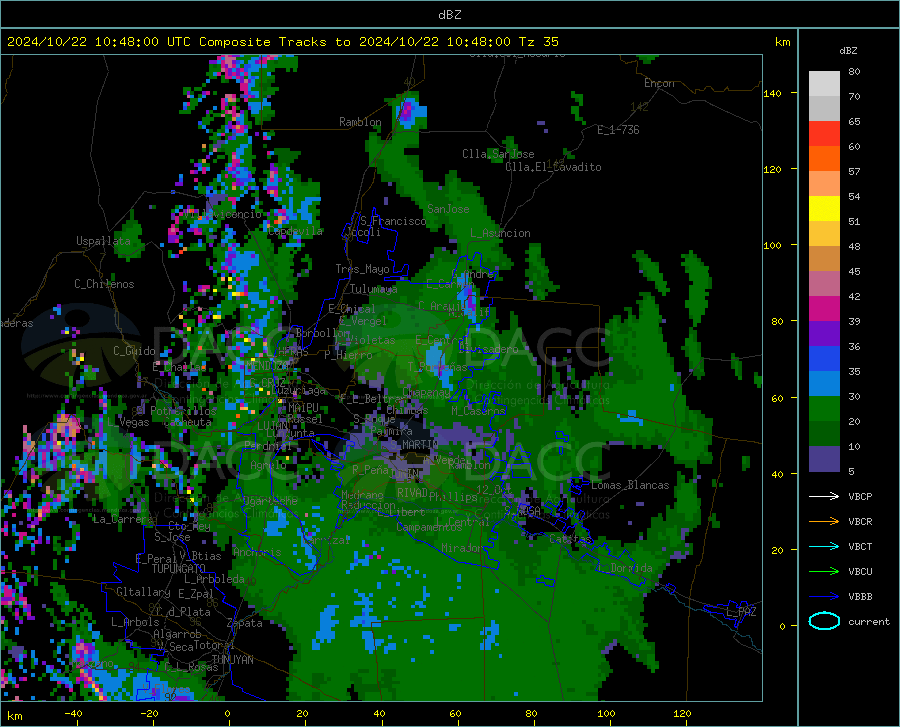Click the 'Uspallata' map label
900x727 pixels.
point(103,241)
